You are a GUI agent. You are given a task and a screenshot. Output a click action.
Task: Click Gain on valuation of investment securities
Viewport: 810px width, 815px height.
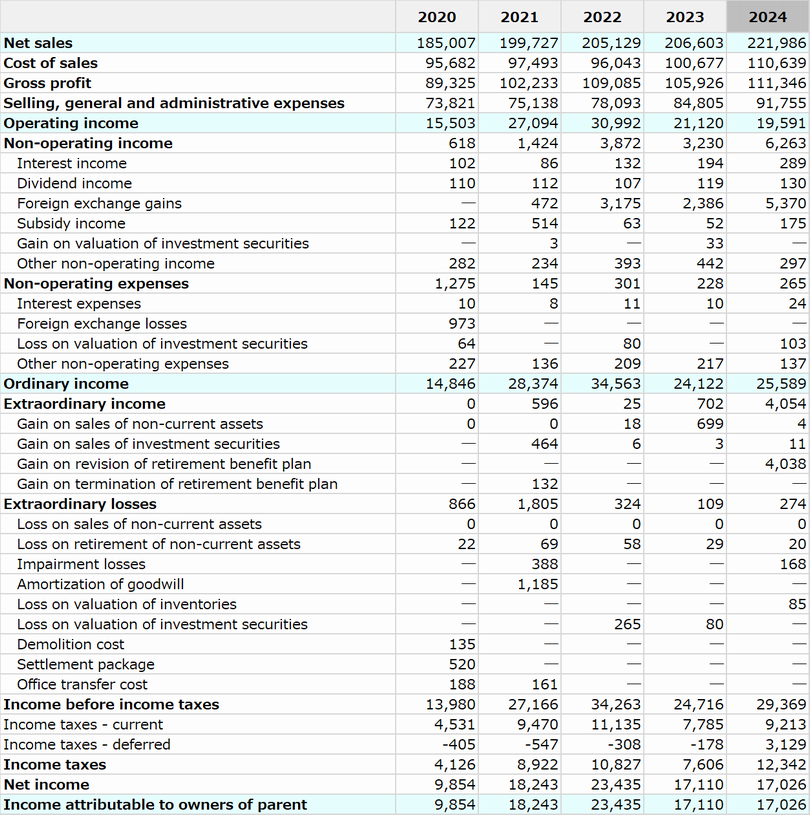[x=163, y=244]
